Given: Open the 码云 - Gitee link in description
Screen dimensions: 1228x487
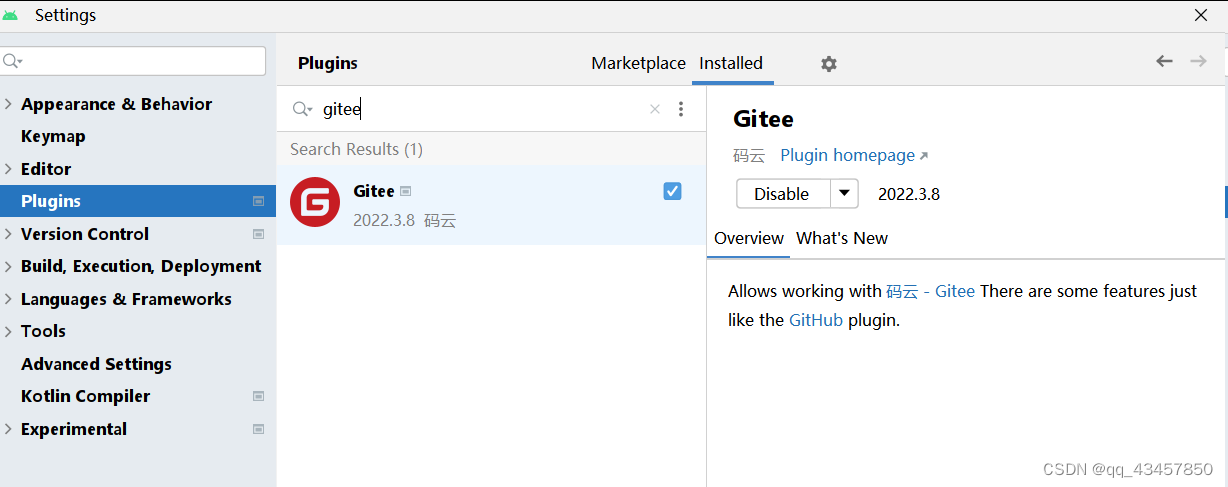Looking at the screenshot, I should tap(930, 291).
